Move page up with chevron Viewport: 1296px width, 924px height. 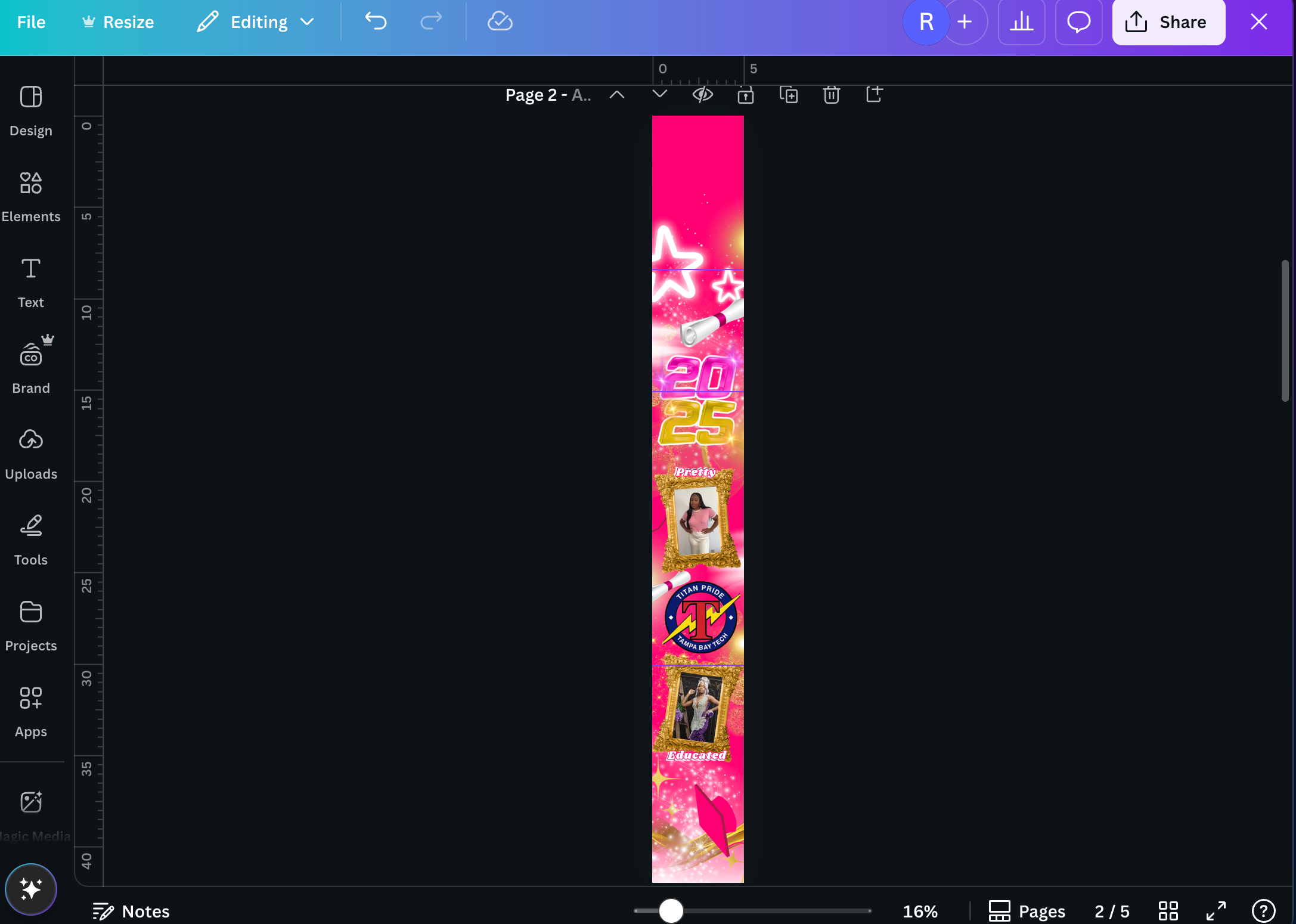pos(617,95)
